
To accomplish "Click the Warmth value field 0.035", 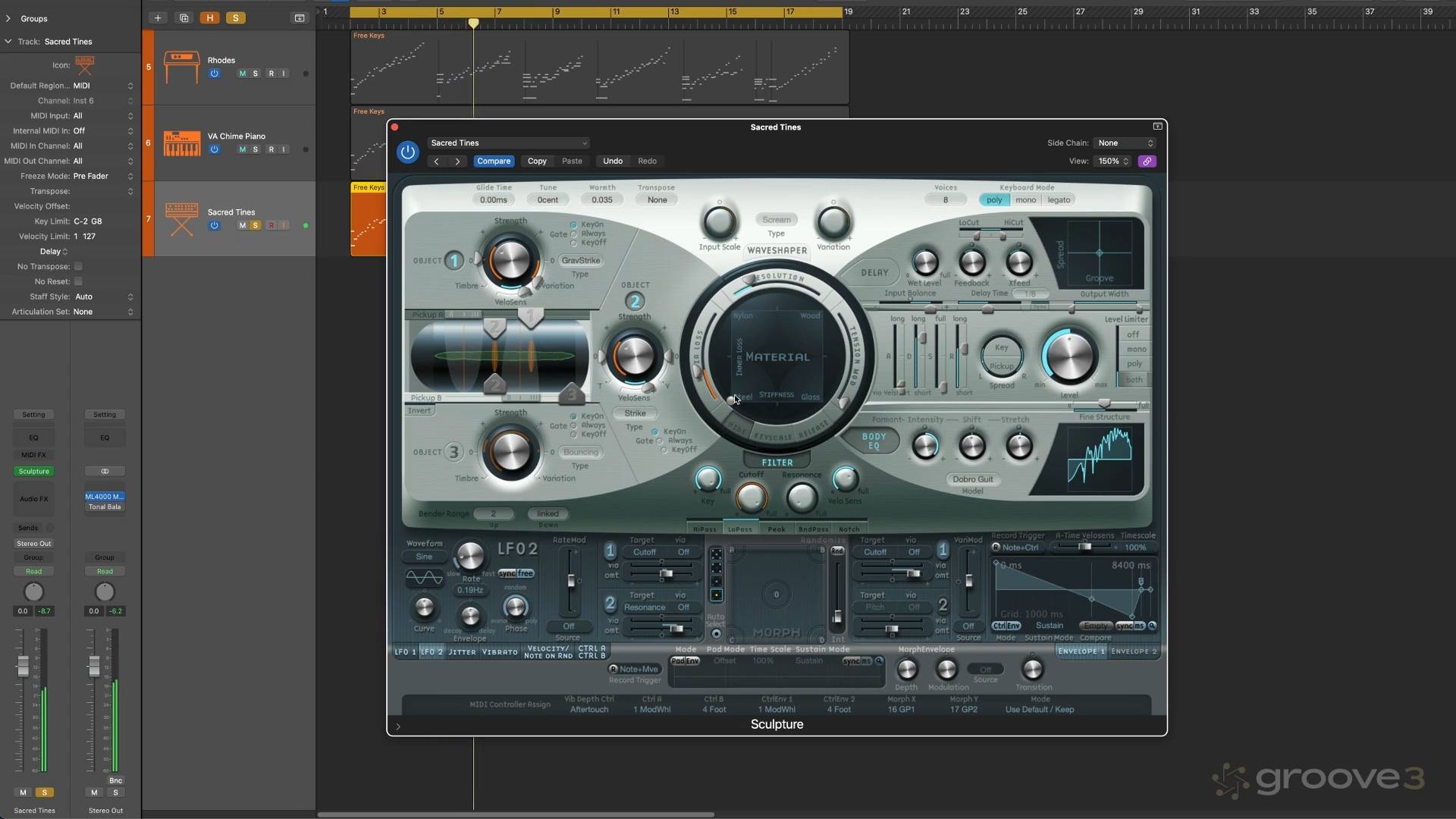I will pos(601,200).
